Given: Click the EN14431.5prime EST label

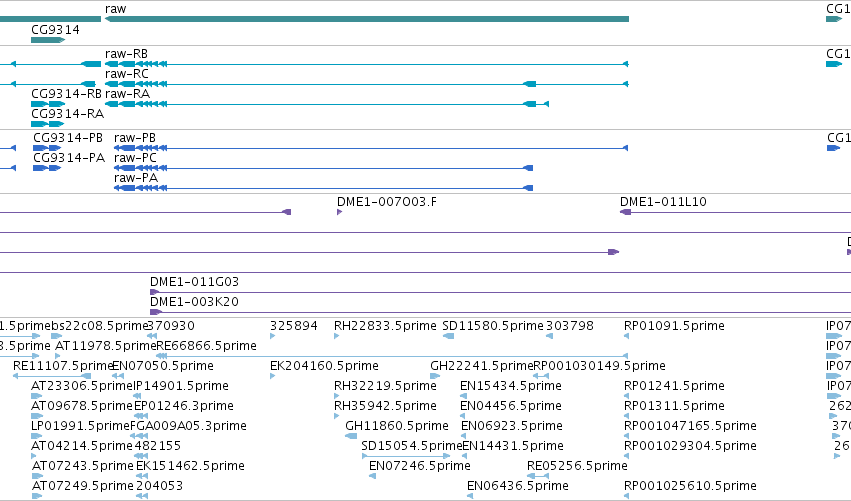Looking at the screenshot, I should pyautogui.click(x=513, y=446).
